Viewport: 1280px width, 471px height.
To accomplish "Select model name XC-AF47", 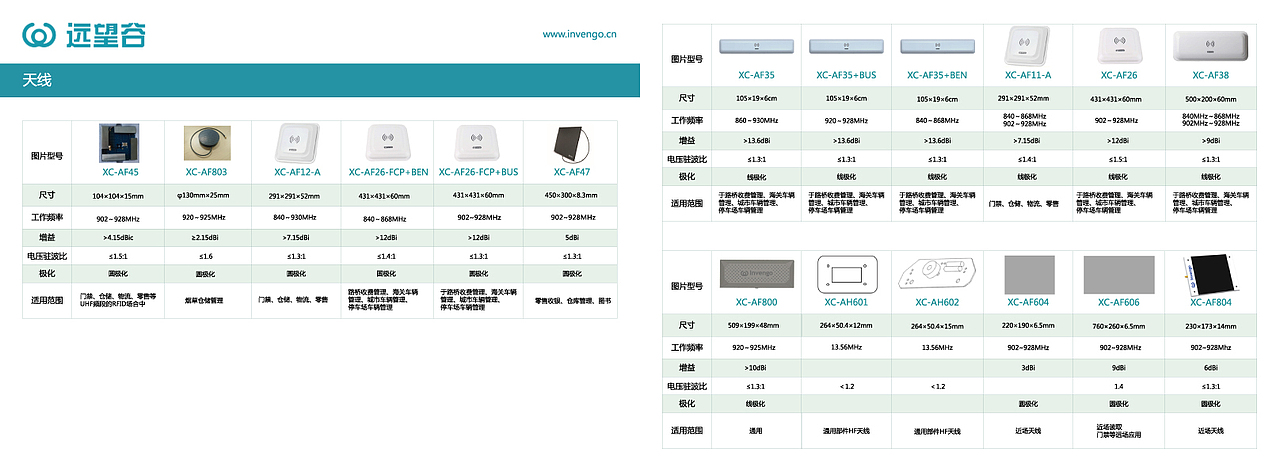I will tap(570, 172).
